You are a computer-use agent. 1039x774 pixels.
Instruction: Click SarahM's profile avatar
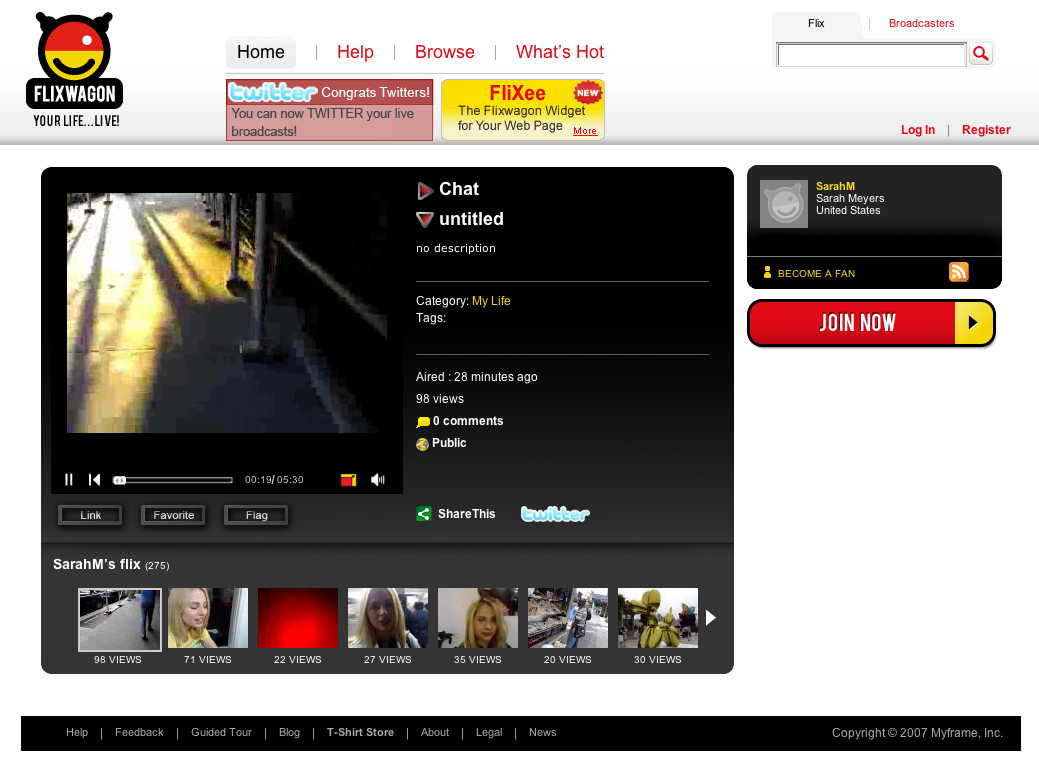(784, 204)
